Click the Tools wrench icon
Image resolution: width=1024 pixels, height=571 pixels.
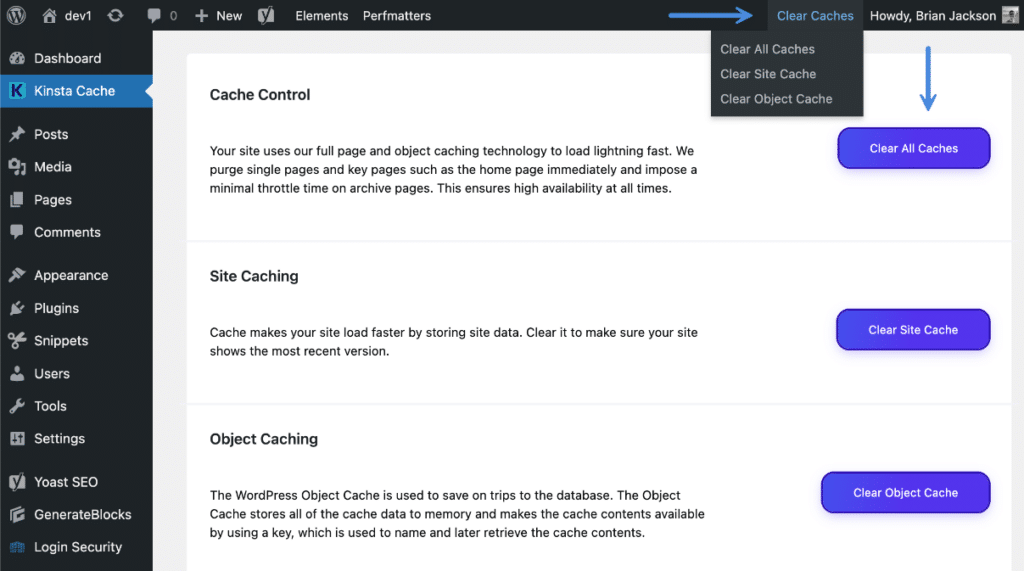17,406
